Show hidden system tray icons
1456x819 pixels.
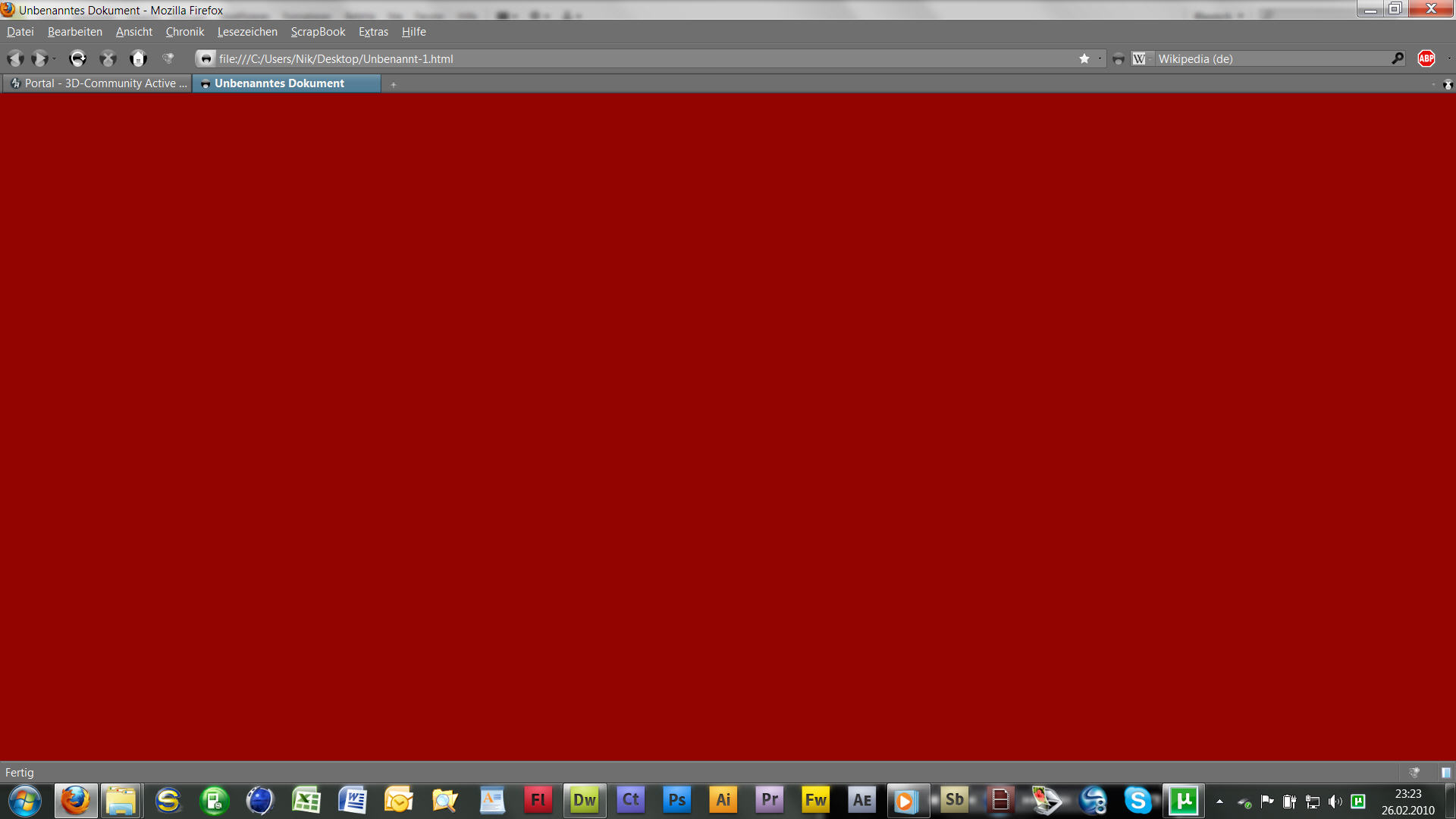(1219, 801)
